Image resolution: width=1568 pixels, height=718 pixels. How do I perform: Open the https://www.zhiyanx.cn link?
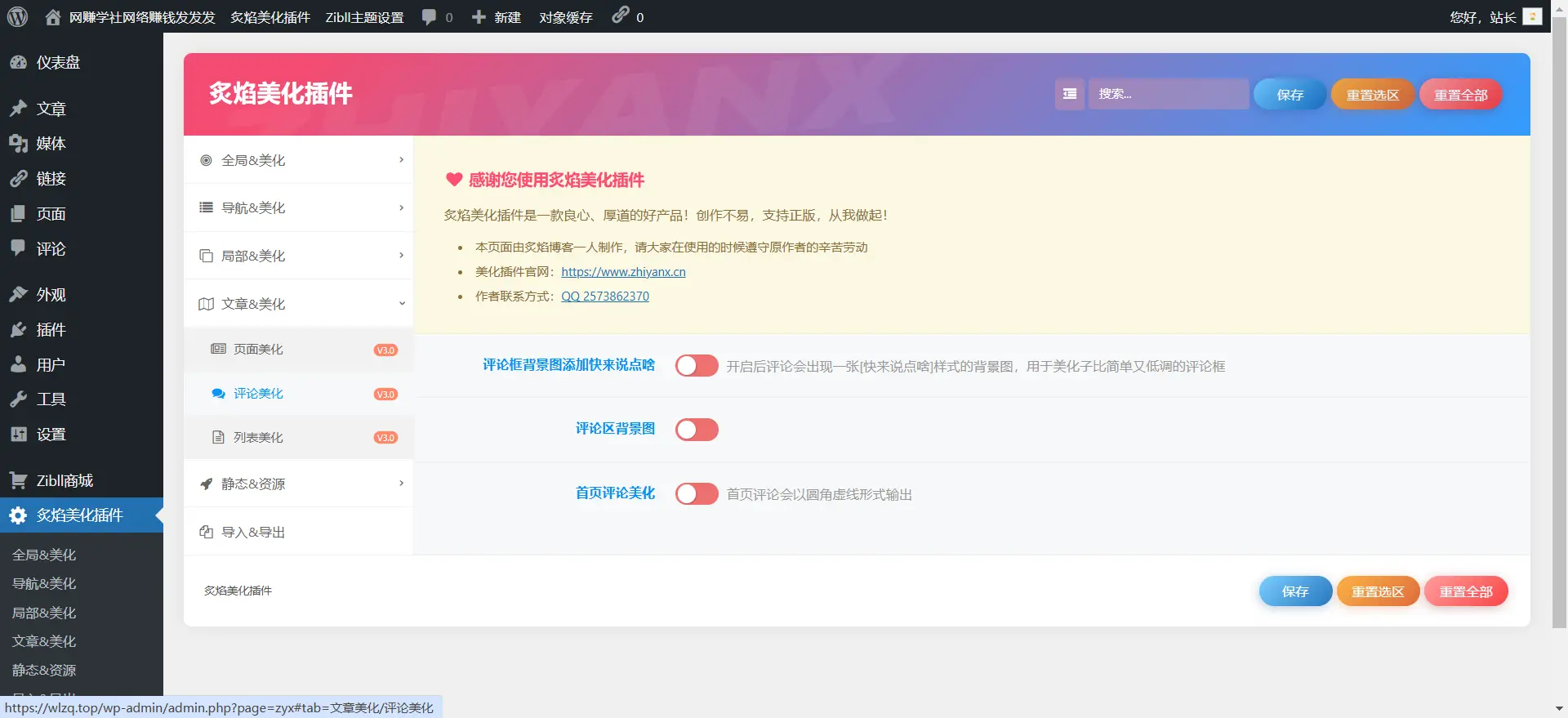623,272
